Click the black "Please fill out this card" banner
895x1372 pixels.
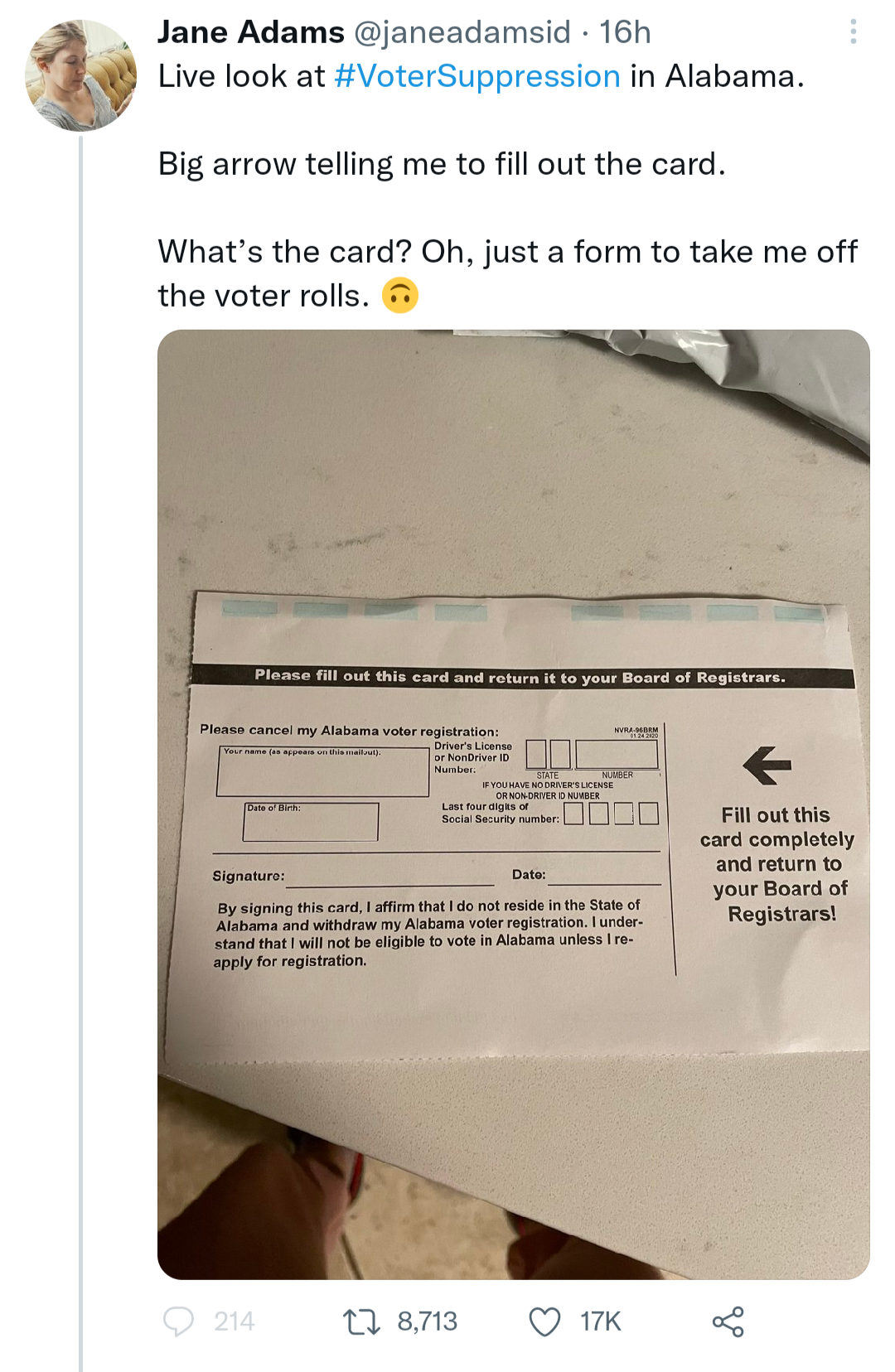click(520, 677)
